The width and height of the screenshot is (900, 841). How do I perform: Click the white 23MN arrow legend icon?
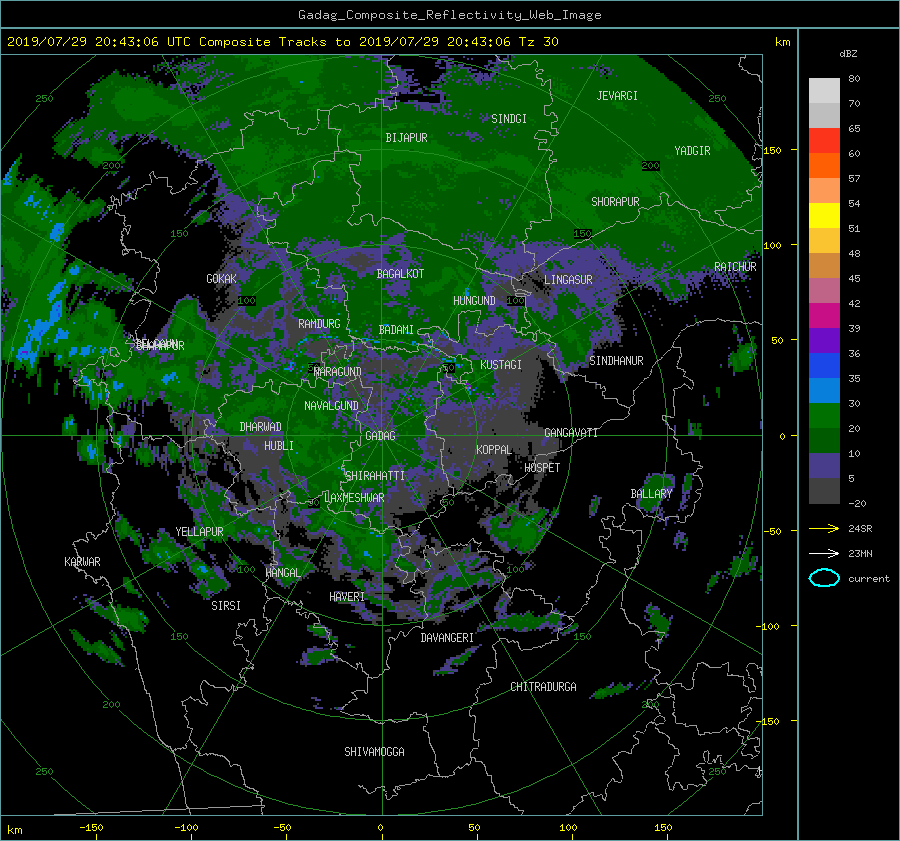pyautogui.click(x=824, y=554)
